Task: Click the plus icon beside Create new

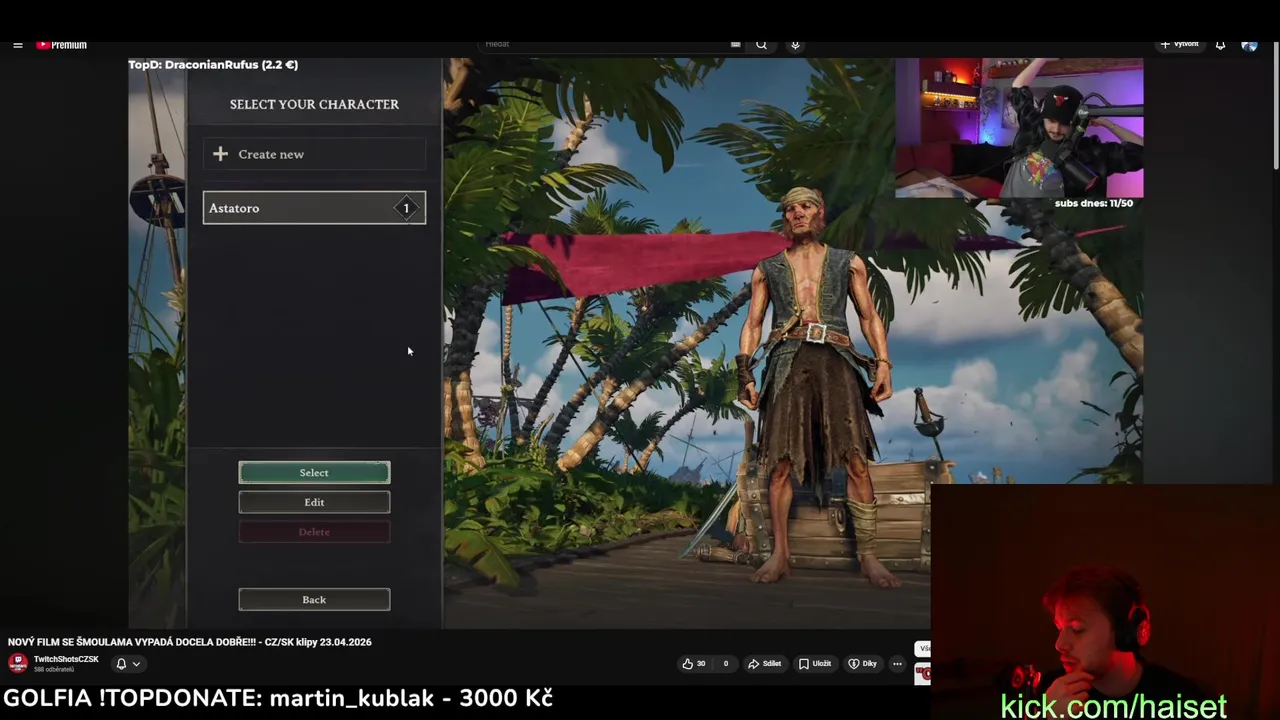Action: click(x=220, y=154)
